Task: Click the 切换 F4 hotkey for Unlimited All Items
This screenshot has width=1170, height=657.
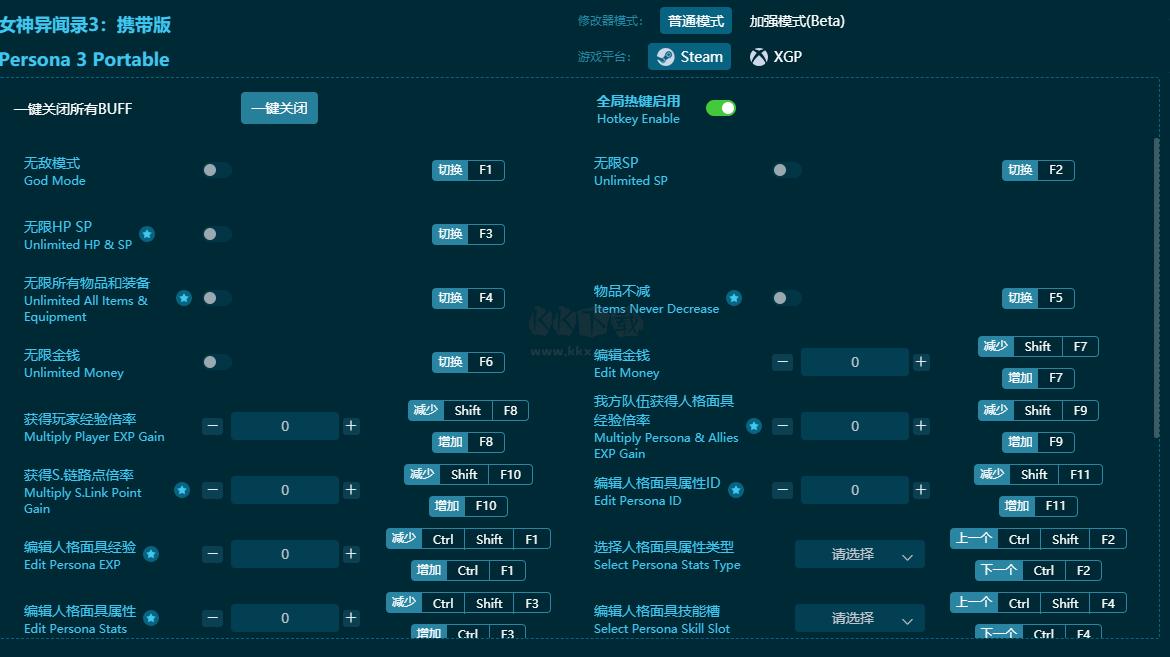Action: point(468,298)
